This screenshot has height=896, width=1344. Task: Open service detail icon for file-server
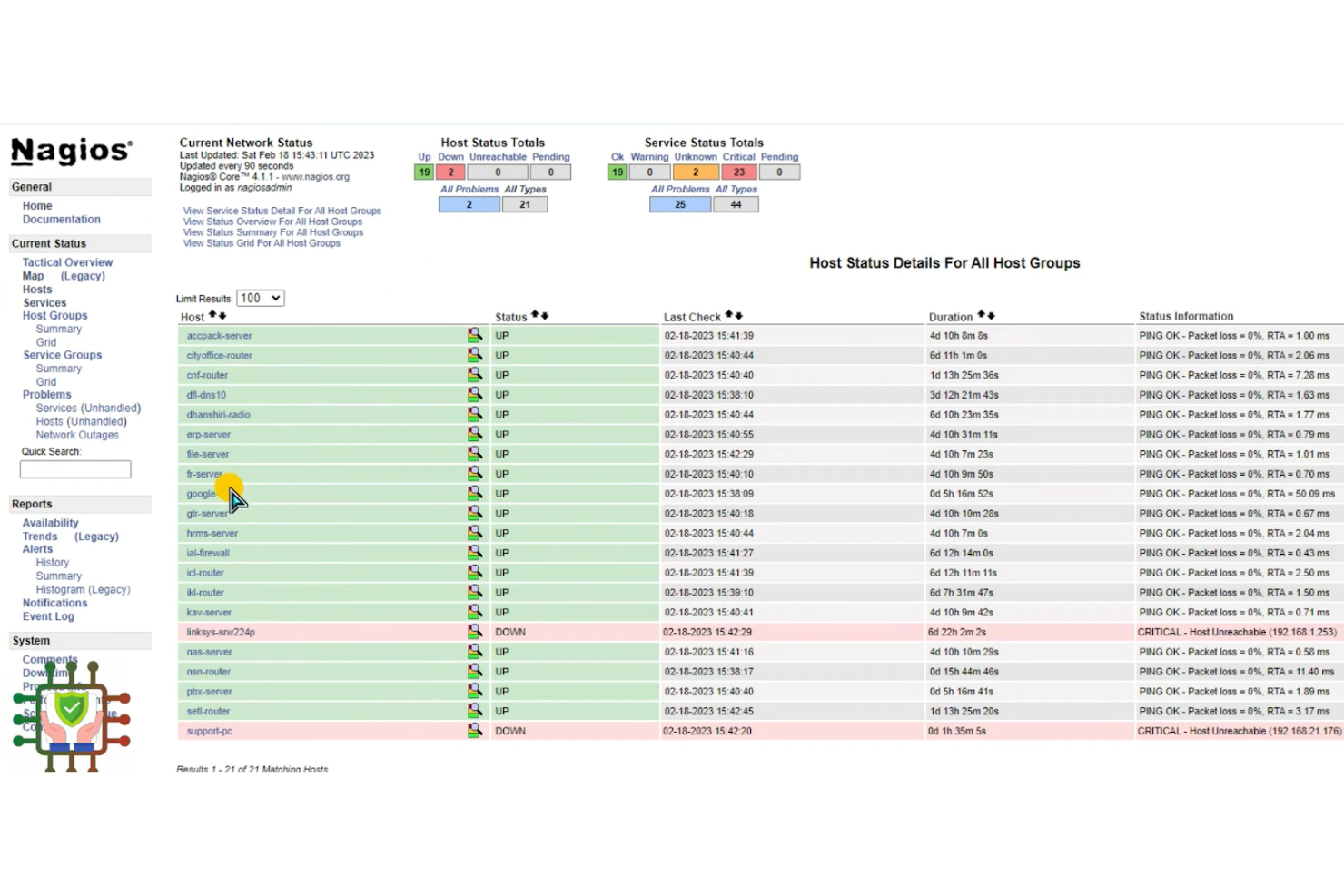tap(475, 454)
